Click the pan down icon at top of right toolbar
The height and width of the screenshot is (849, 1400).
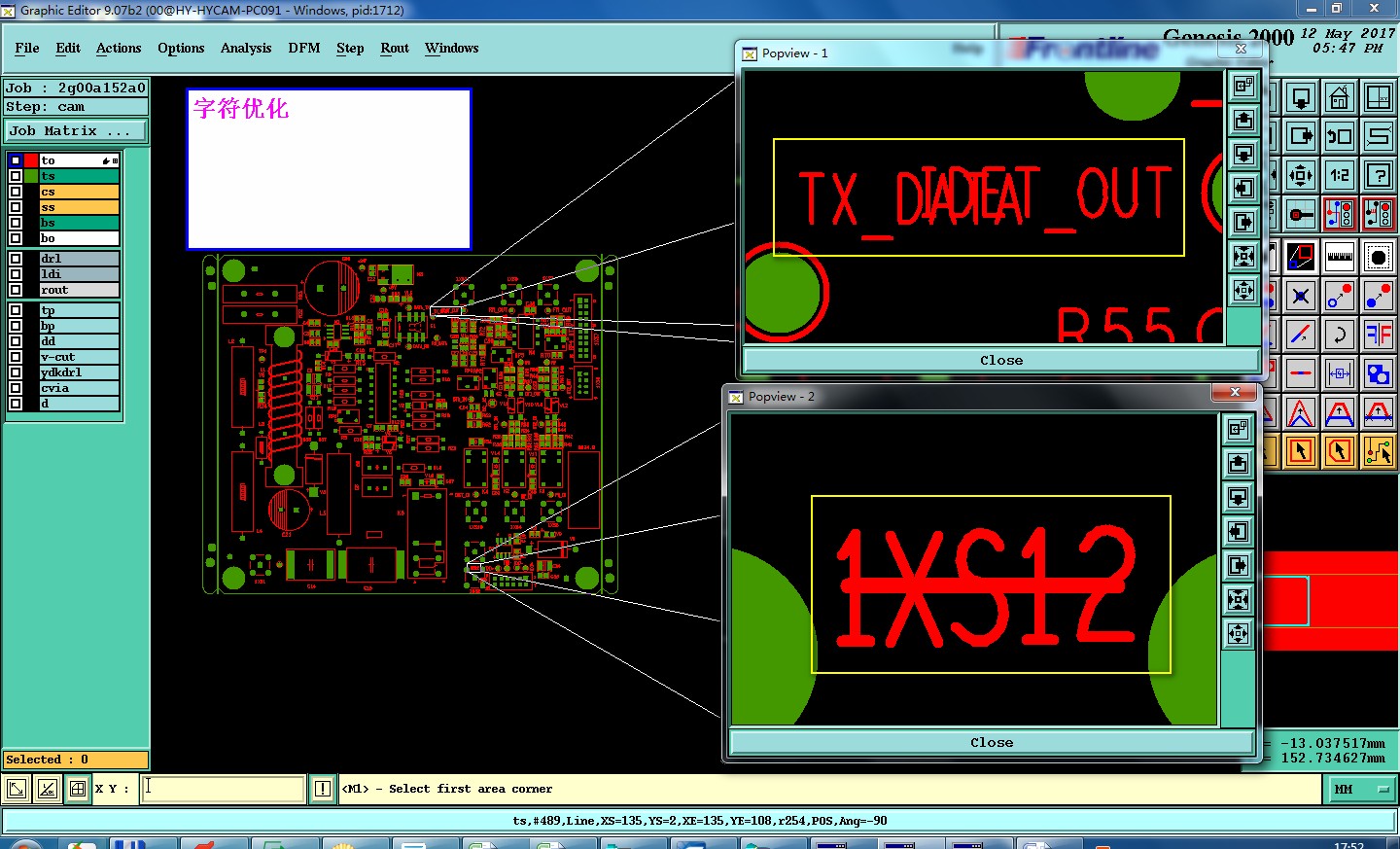pyautogui.click(x=1301, y=97)
